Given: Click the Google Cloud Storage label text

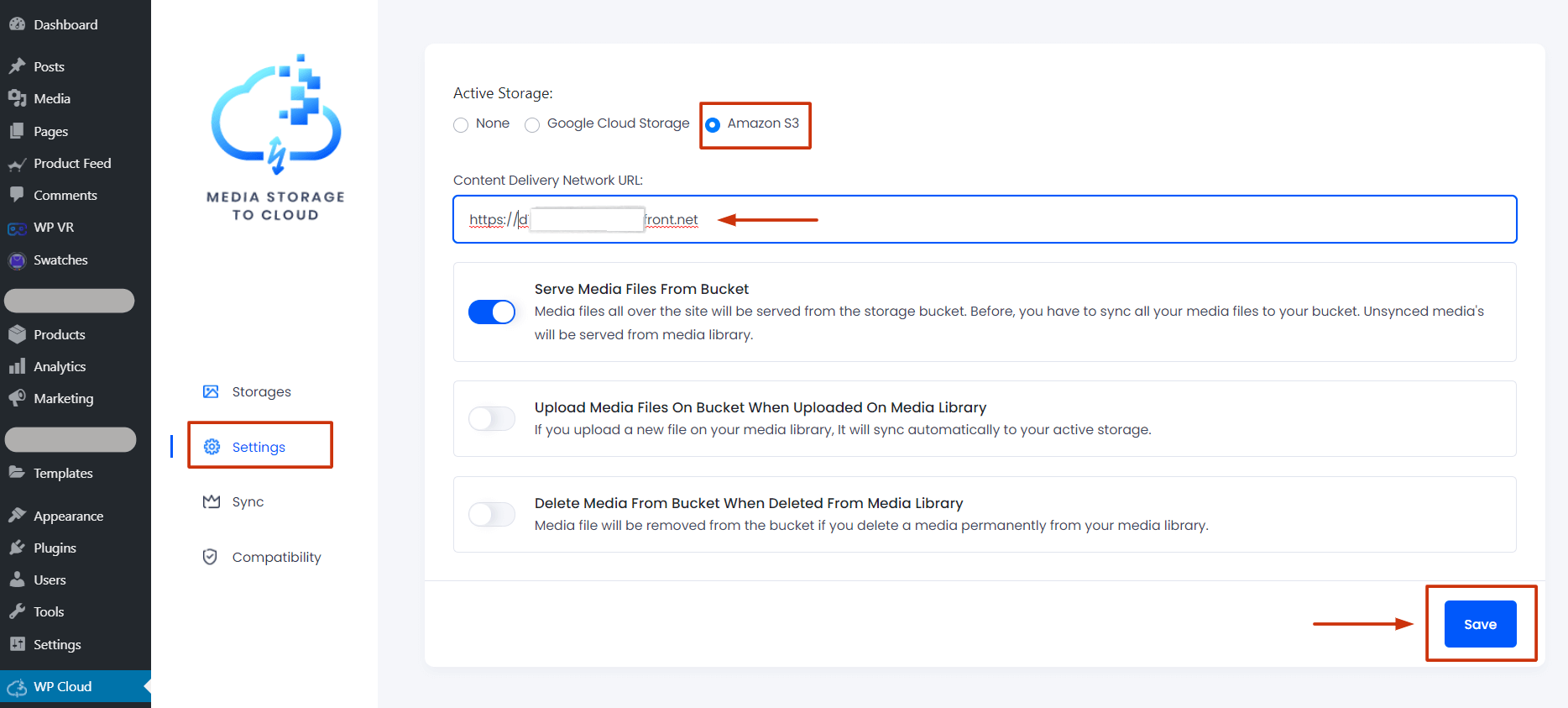Looking at the screenshot, I should tap(619, 123).
